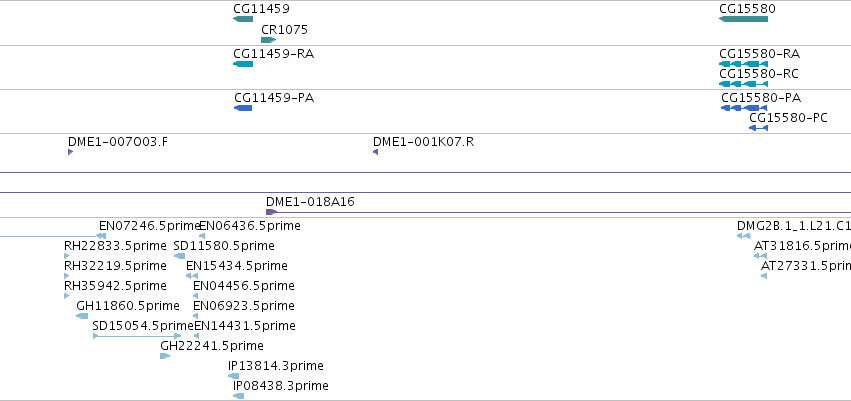
Task: Open the EN06436.5prime label
Action: tap(250, 226)
